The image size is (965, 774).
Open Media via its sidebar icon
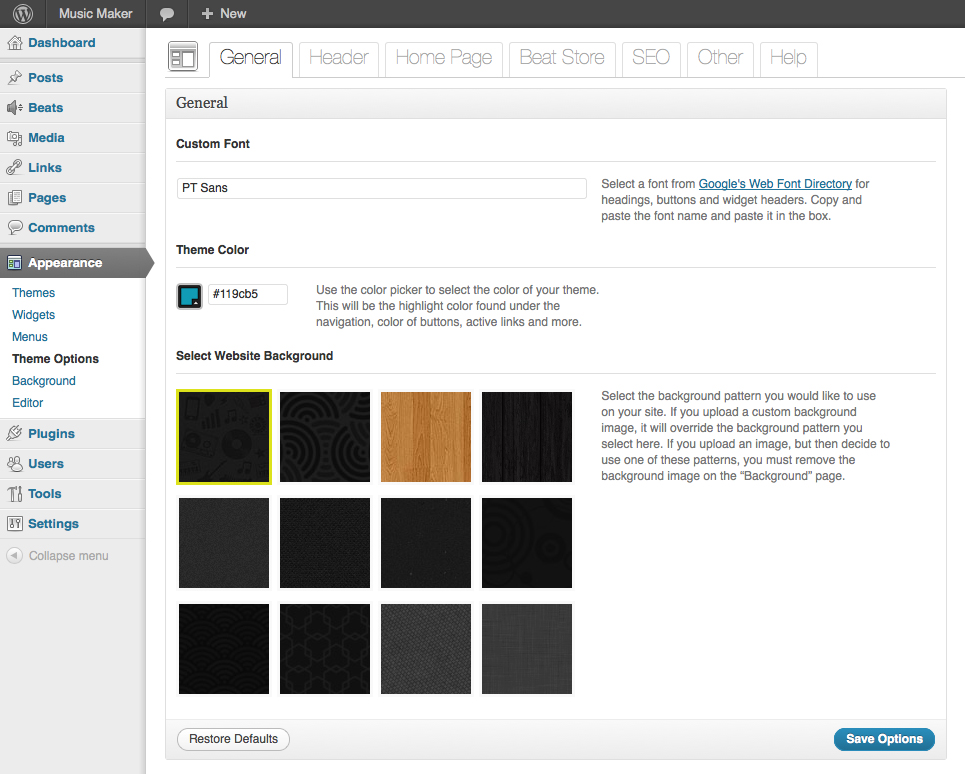[15, 138]
